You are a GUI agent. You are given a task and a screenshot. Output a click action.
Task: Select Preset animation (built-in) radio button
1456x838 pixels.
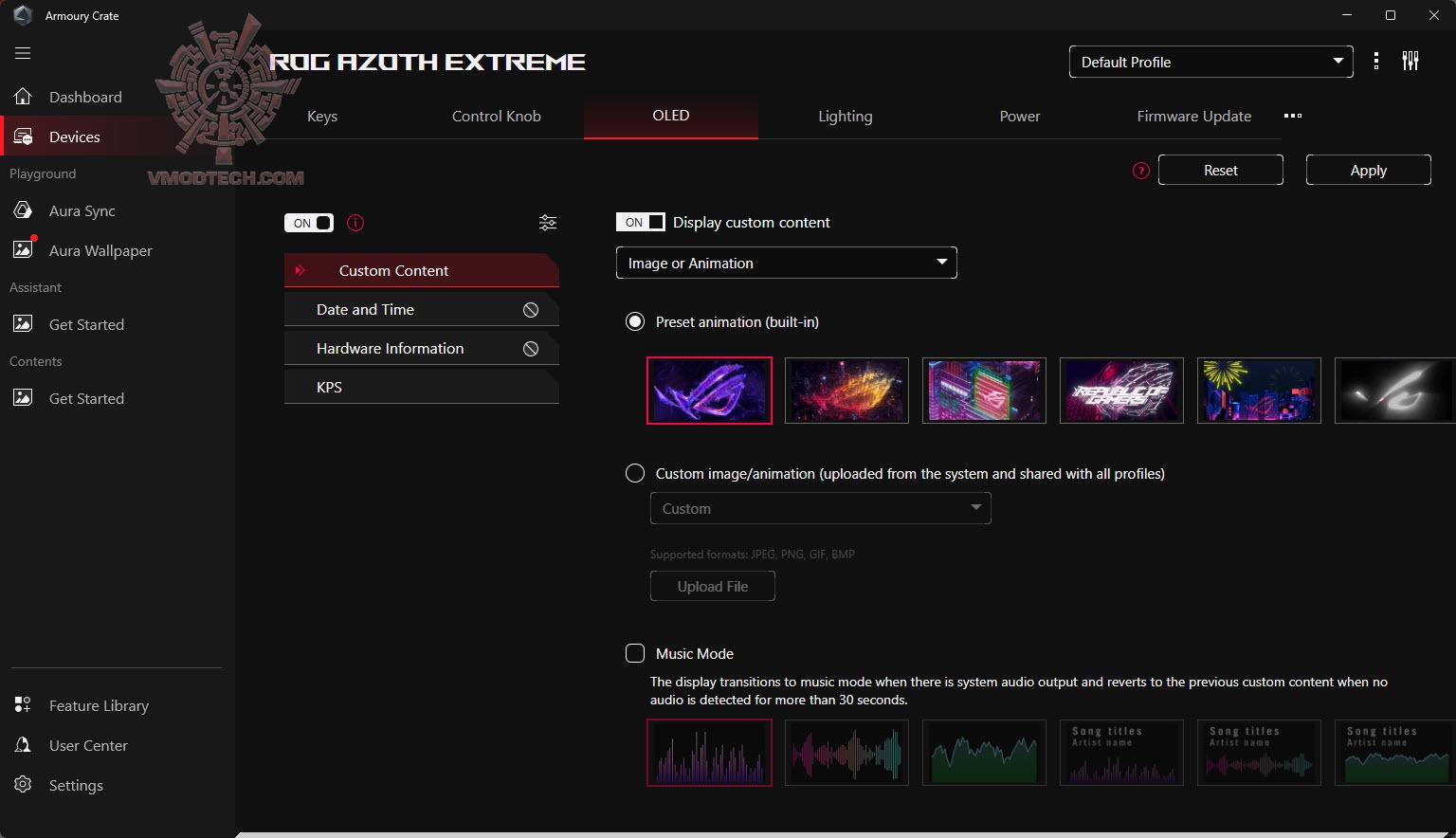tap(635, 321)
